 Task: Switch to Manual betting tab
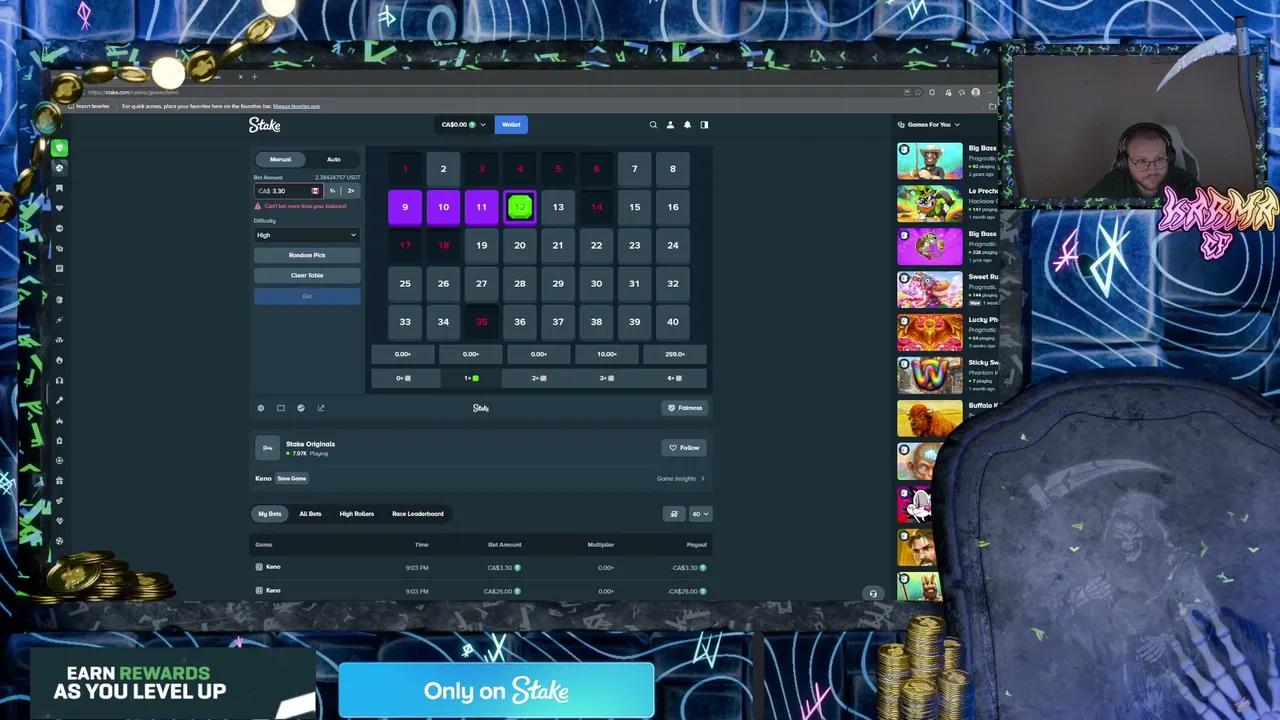(x=280, y=160)
